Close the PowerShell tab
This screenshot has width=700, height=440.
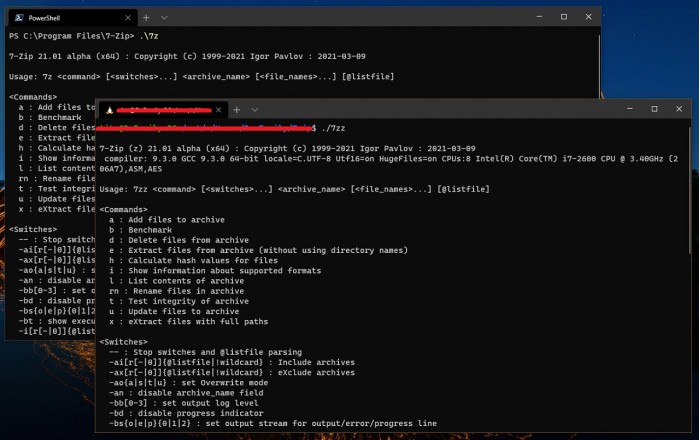[128, 18]
